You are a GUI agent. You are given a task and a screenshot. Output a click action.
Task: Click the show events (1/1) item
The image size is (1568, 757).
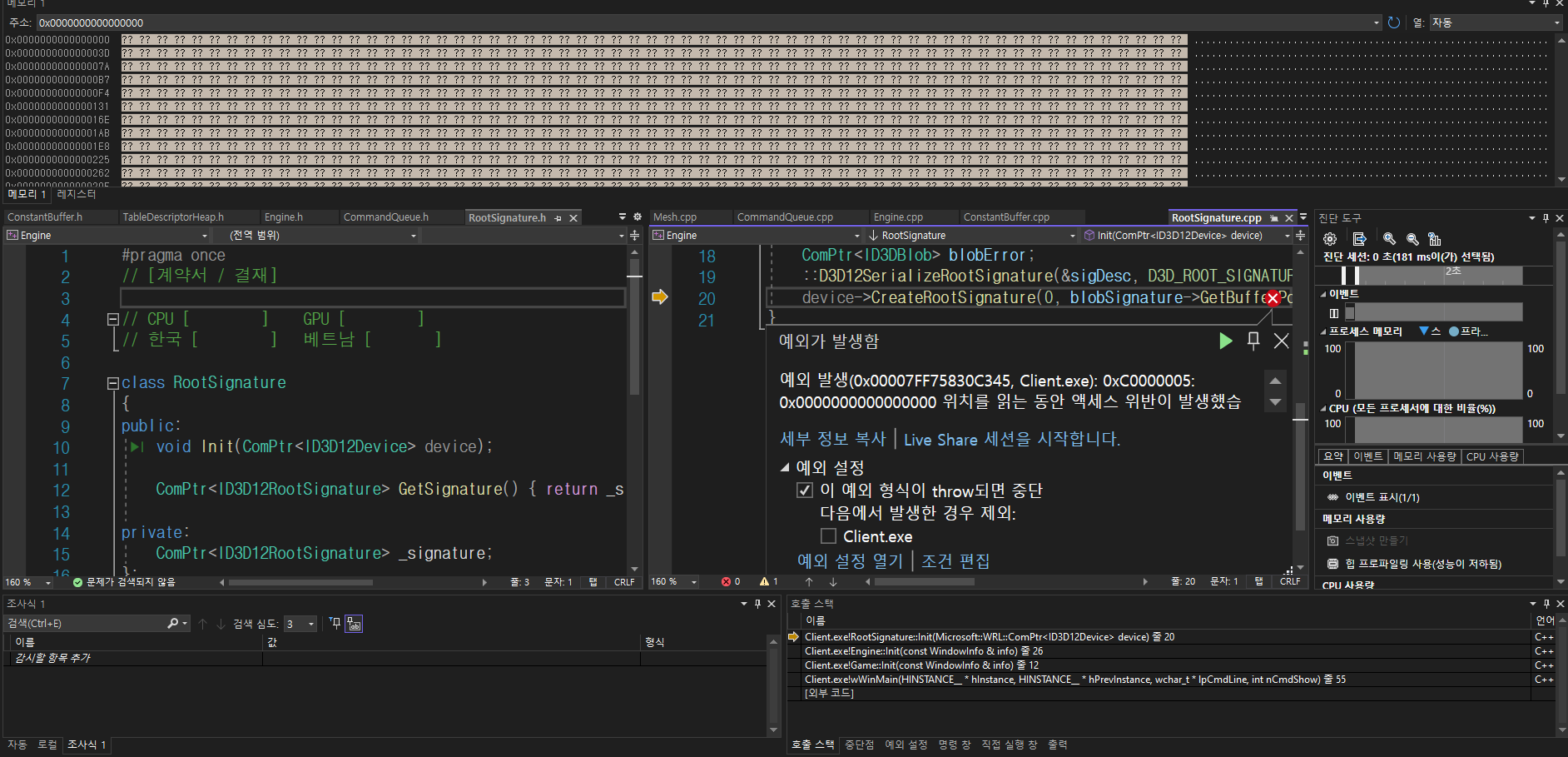1382,497
